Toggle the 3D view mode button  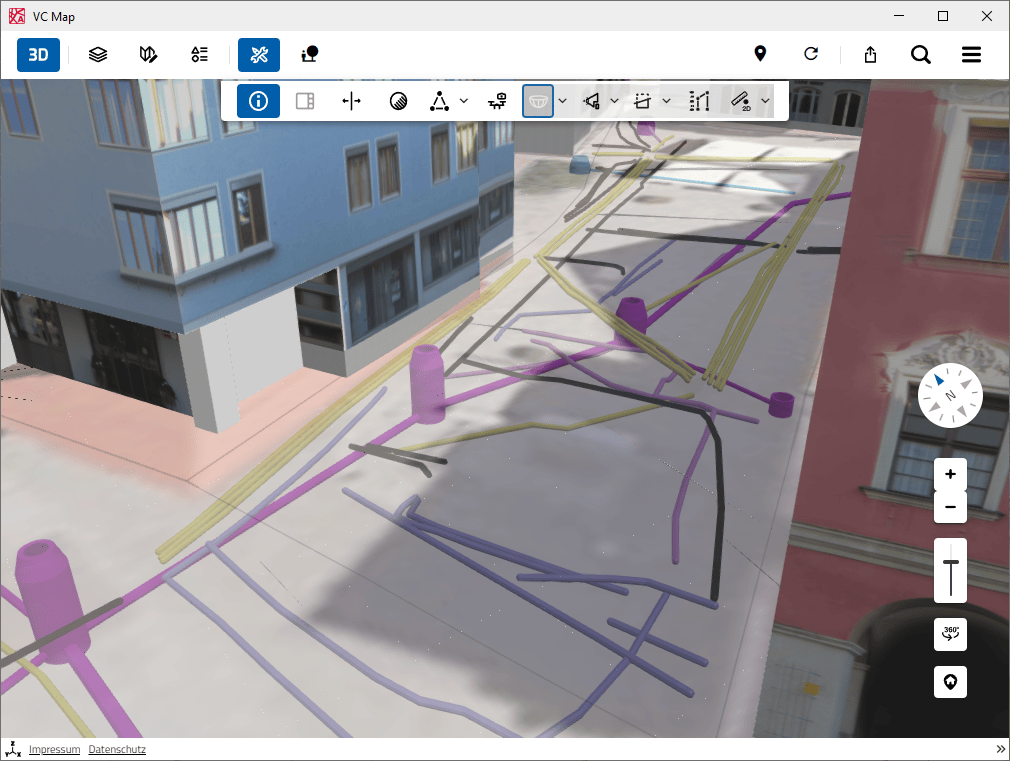pyautogui.click(x=38, y=55)
